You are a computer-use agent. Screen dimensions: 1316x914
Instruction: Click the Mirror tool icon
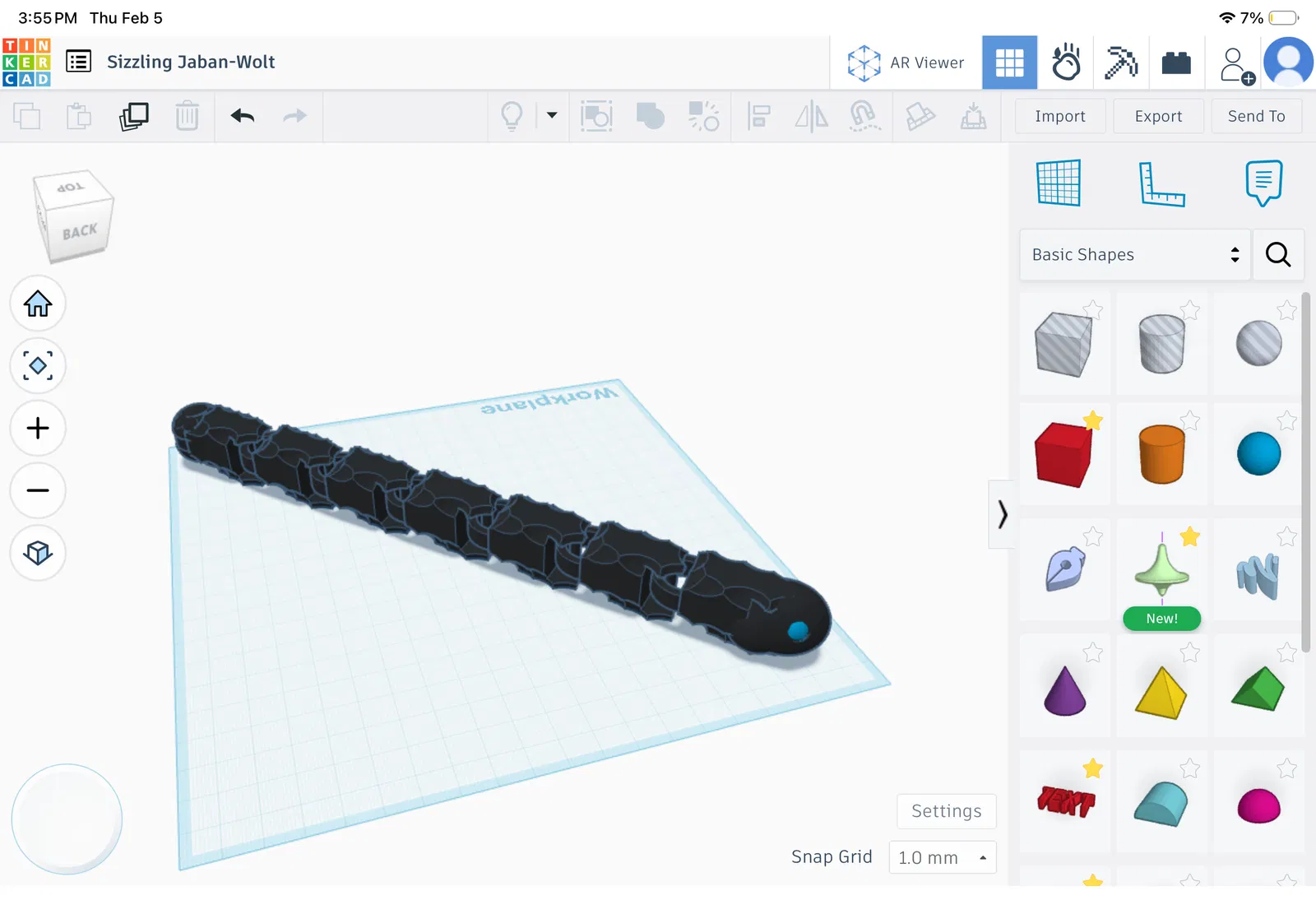click(811, 116)
